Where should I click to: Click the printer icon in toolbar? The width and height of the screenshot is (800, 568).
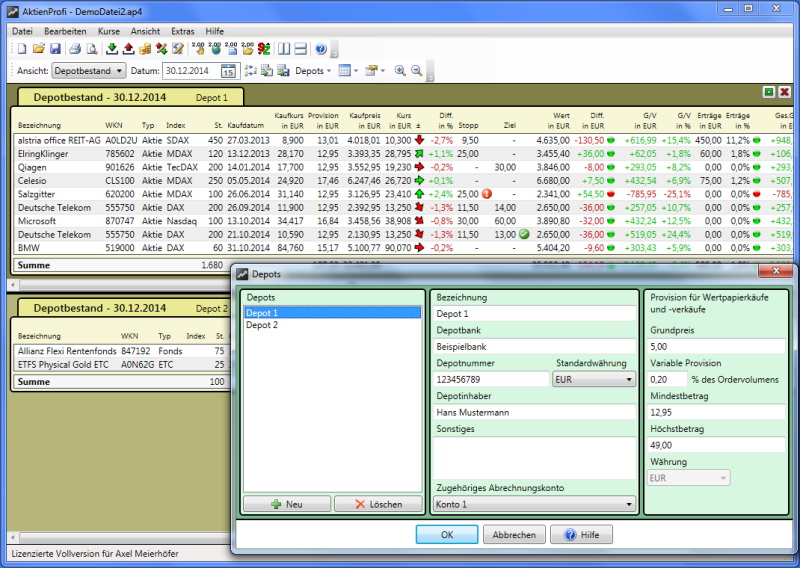pos(75,48)
